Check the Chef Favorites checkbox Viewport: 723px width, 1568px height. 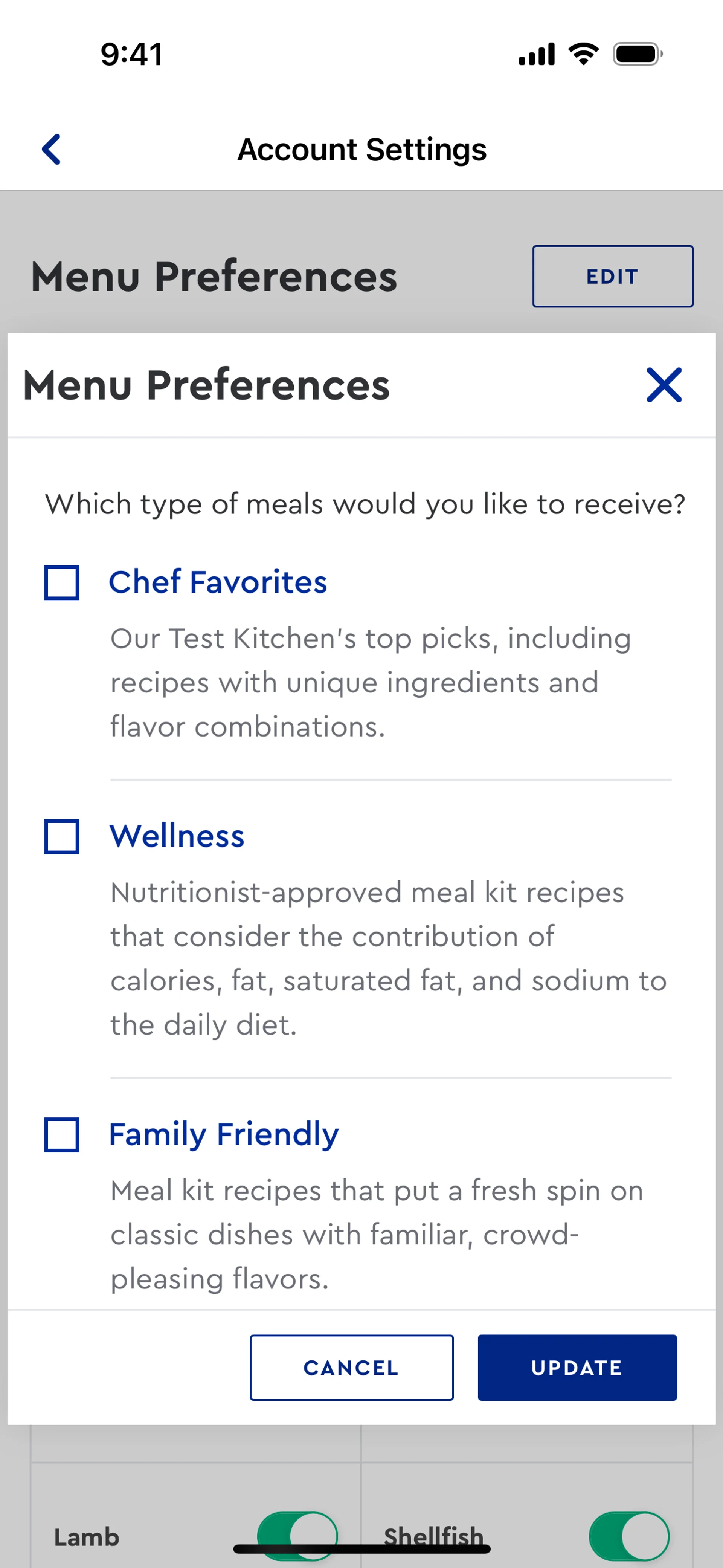(x=61, y=582)
